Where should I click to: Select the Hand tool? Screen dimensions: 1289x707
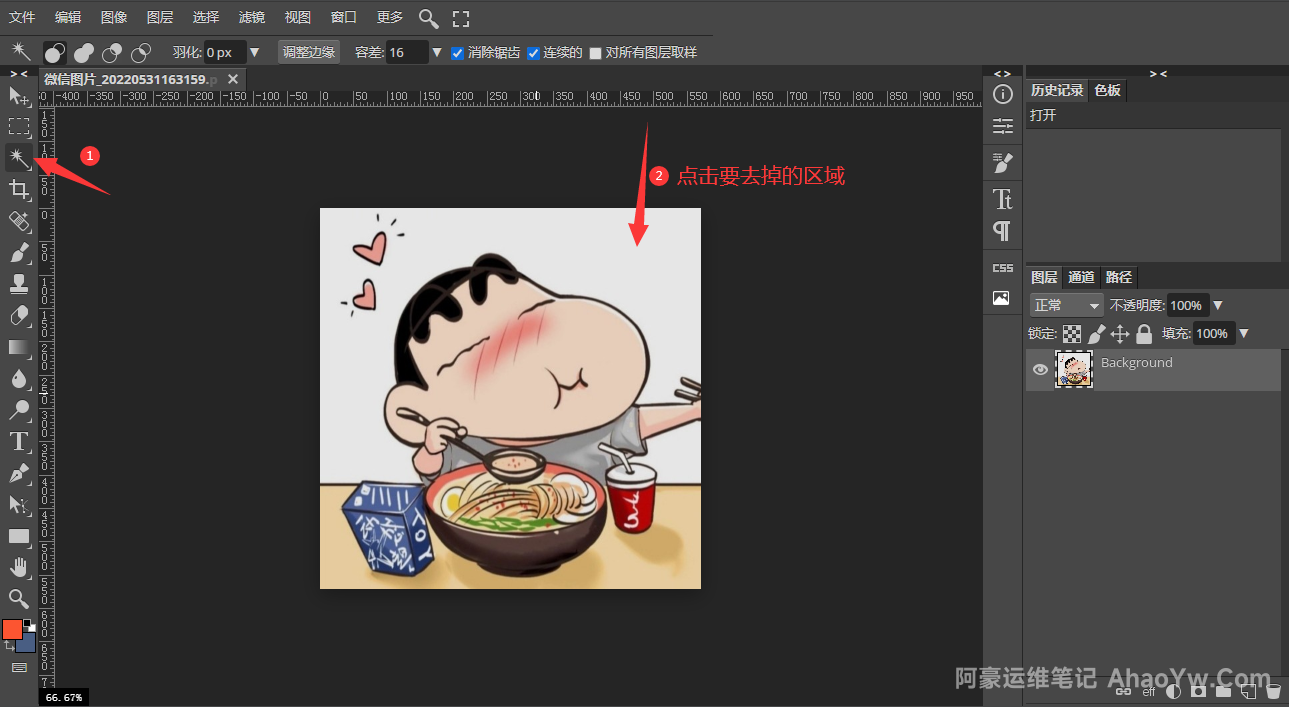[x=19, y=567]
